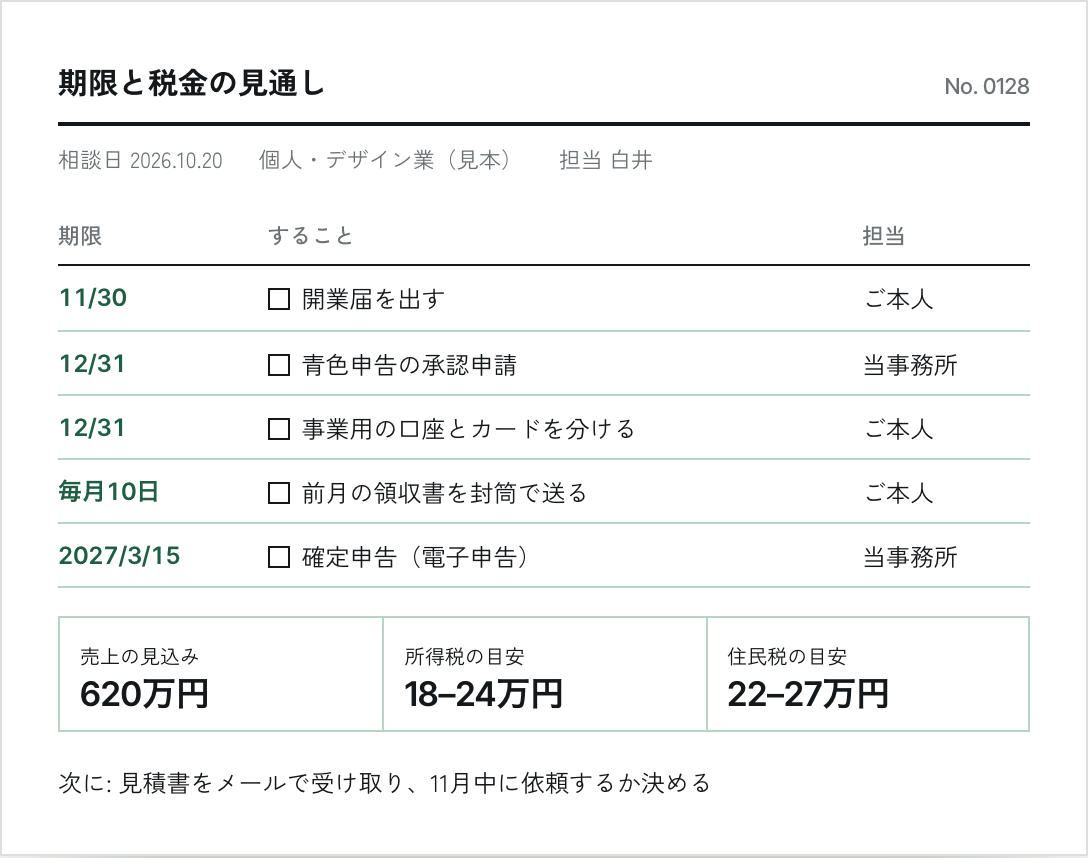The width and height of the screenshot is (1088, 858).
Task: Click the 前月の領収書を封筒で送る task text
Action: (445, 493)
